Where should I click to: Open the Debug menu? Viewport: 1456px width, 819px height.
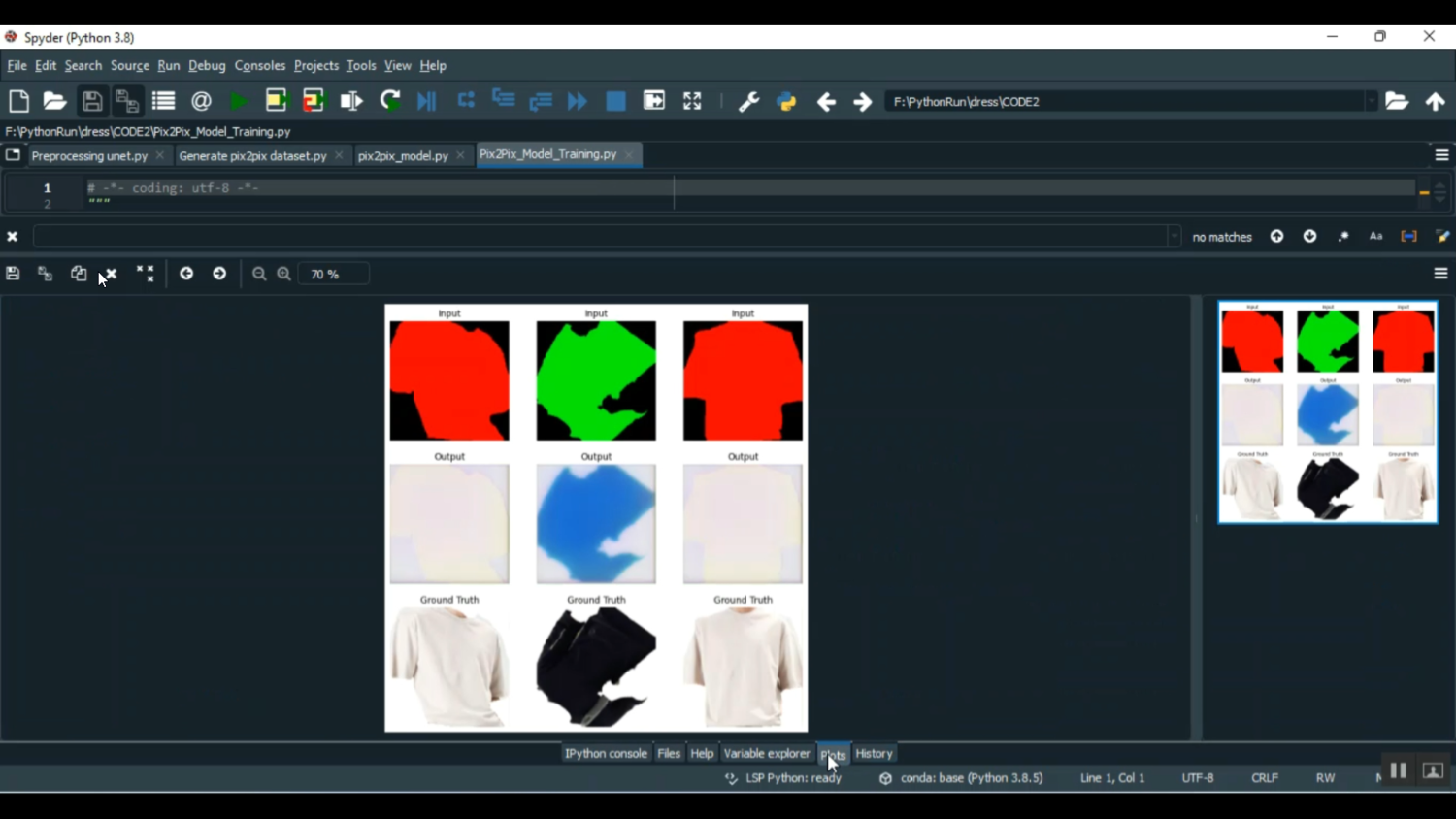207,65
